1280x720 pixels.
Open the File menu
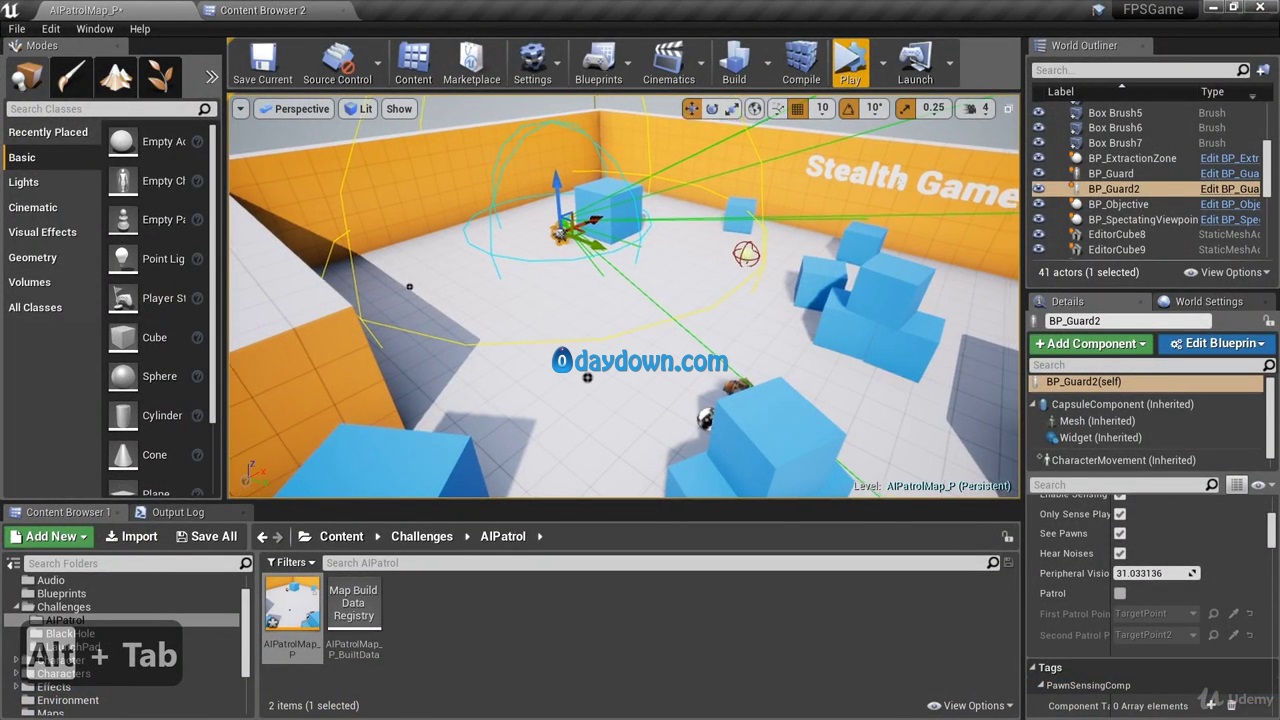[17, 29]
